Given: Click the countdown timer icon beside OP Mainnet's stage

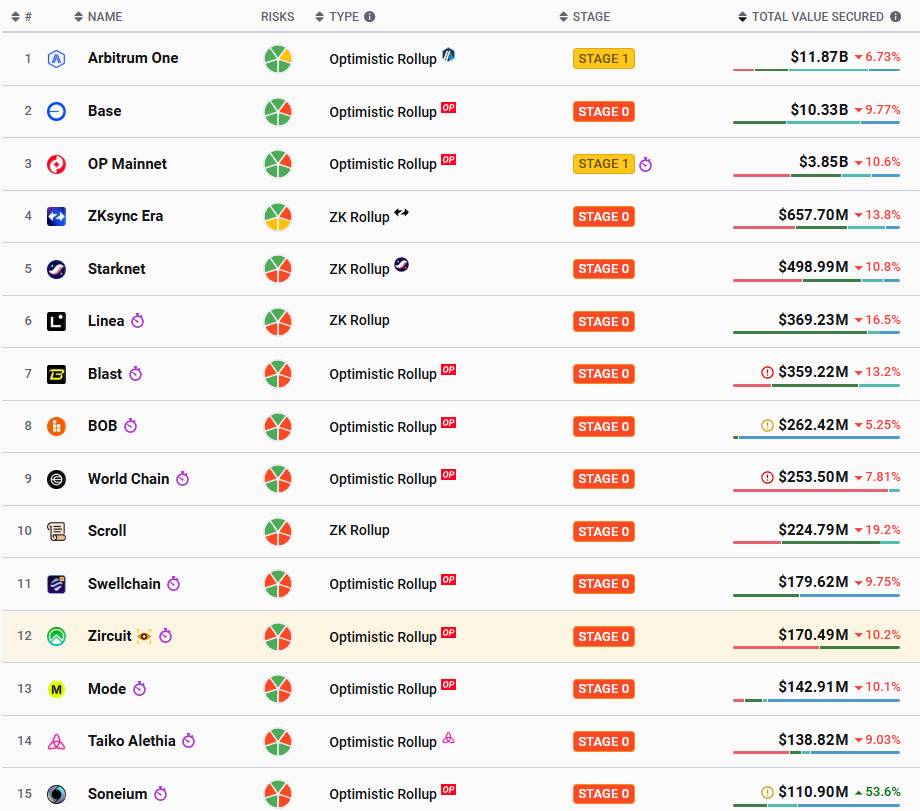Looking at the screenshot, I should click(x=646, y=164).
